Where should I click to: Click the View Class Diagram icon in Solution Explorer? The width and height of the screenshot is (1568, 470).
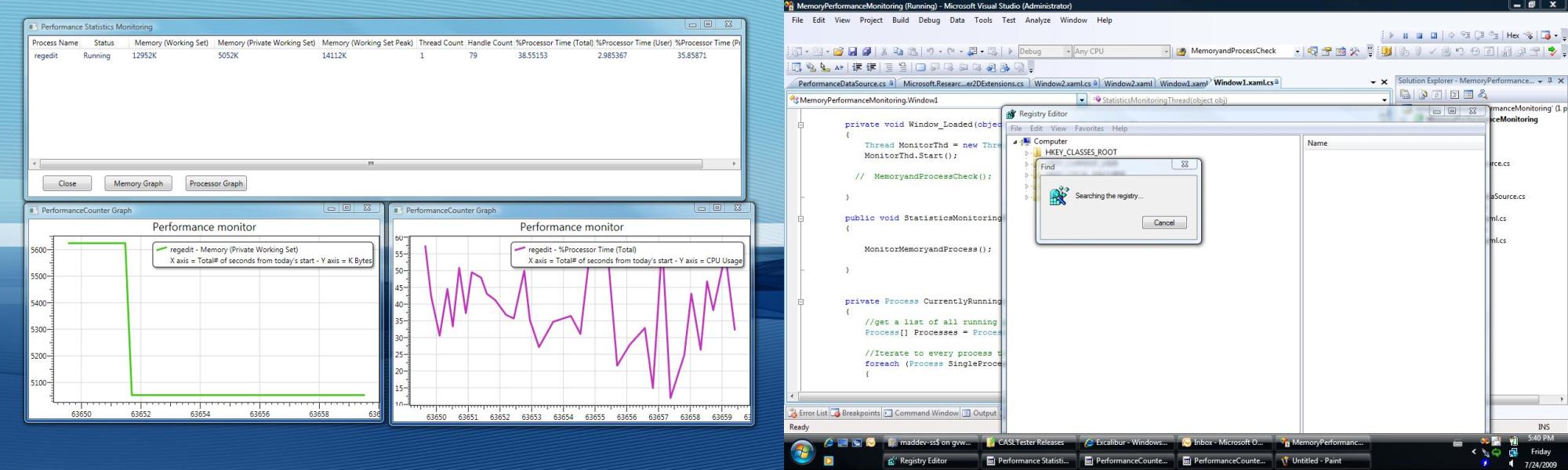point(1482,95)
